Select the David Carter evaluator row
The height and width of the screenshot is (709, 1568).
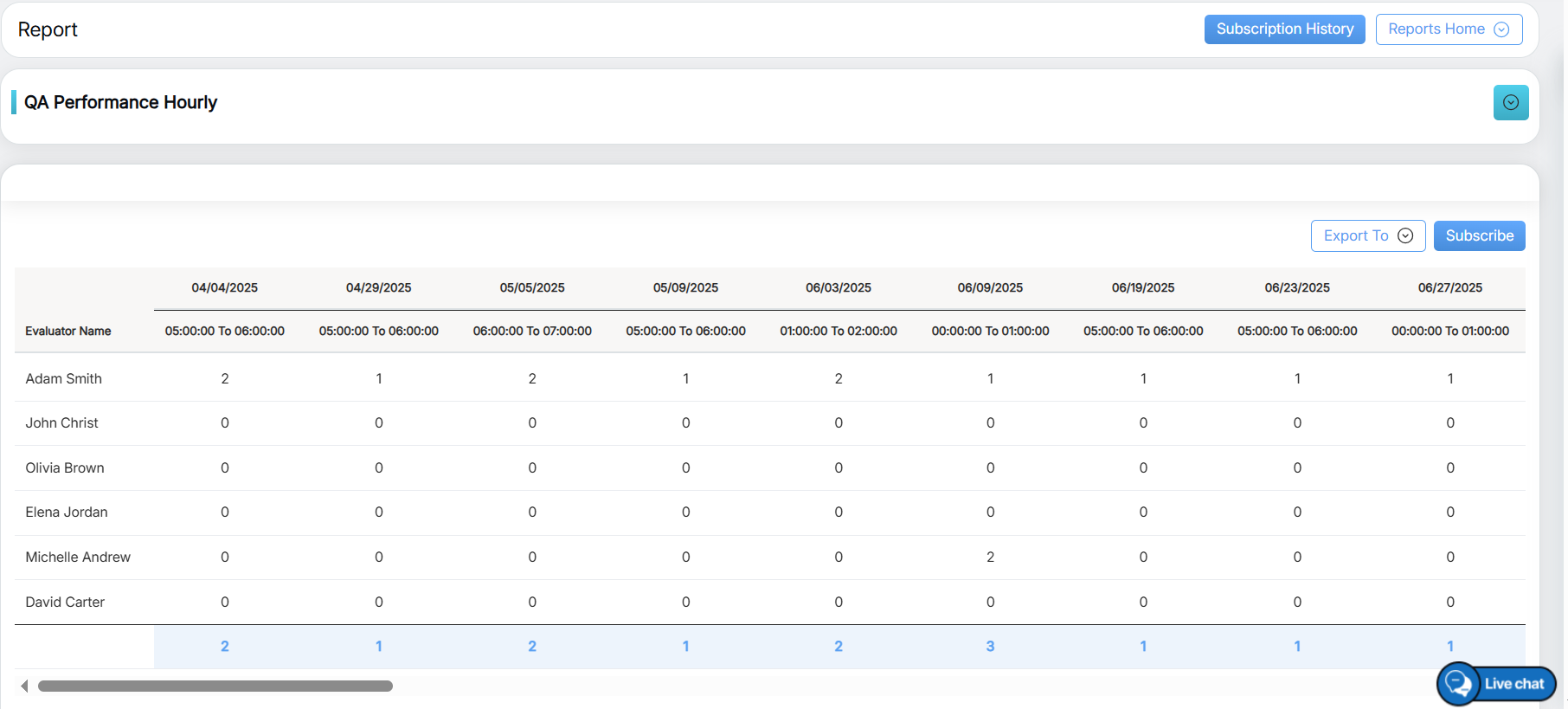tap(65, 603)
